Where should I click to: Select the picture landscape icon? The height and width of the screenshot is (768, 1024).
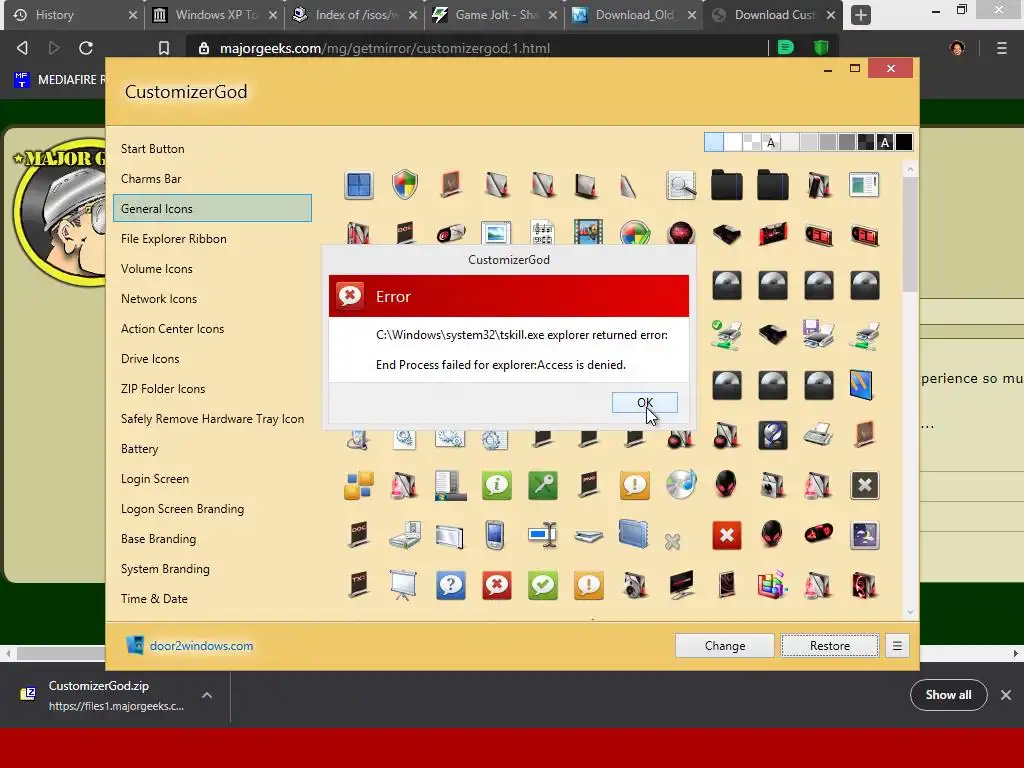(x=496, y=233)
